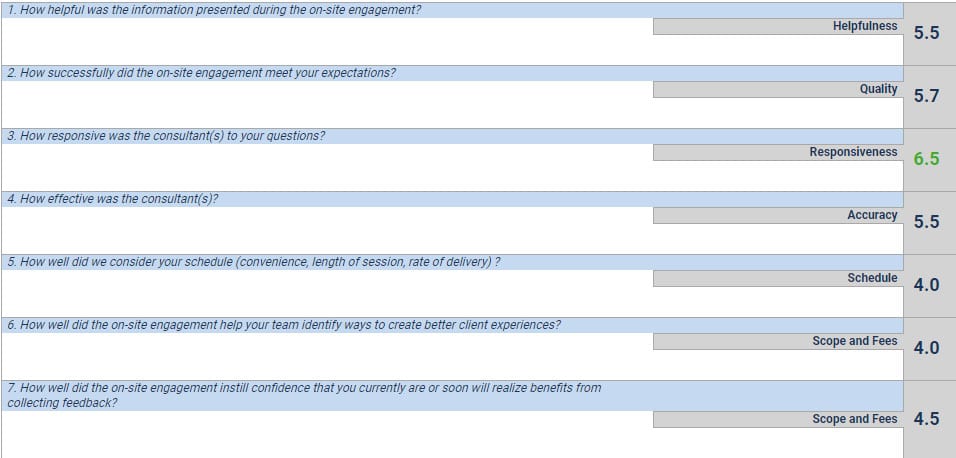Click the green 6.5 Responsiveness score
This screenshot has width=956, height=458.
click(926, 160)
